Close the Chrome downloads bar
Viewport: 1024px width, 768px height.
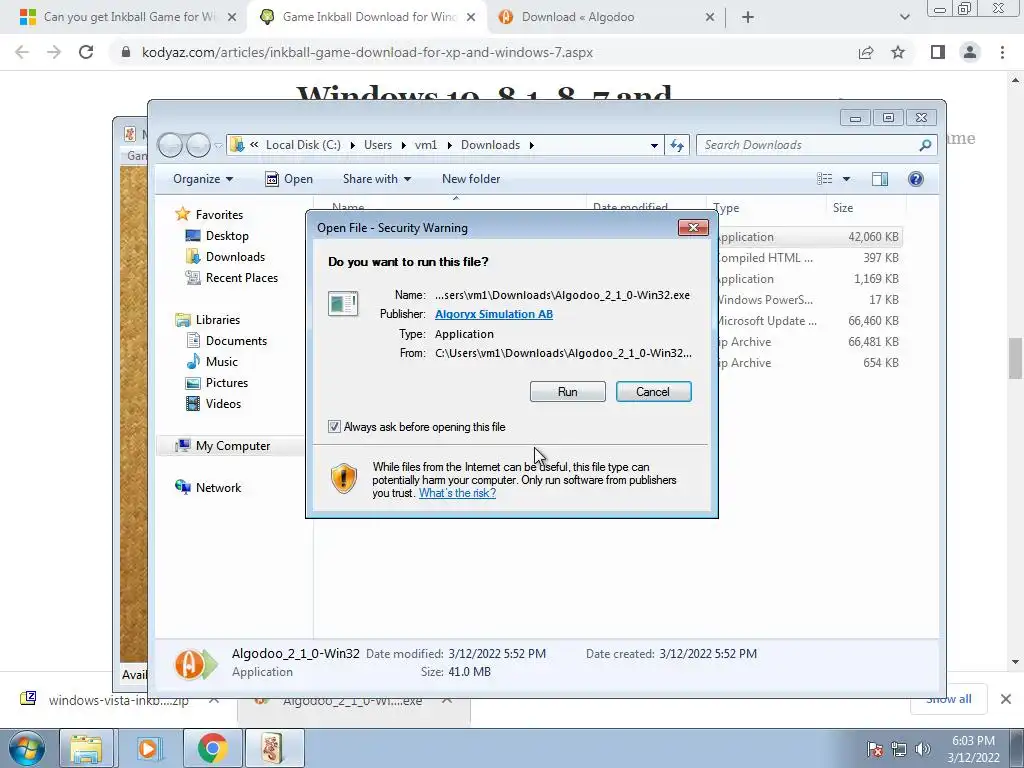(1006, 699)
